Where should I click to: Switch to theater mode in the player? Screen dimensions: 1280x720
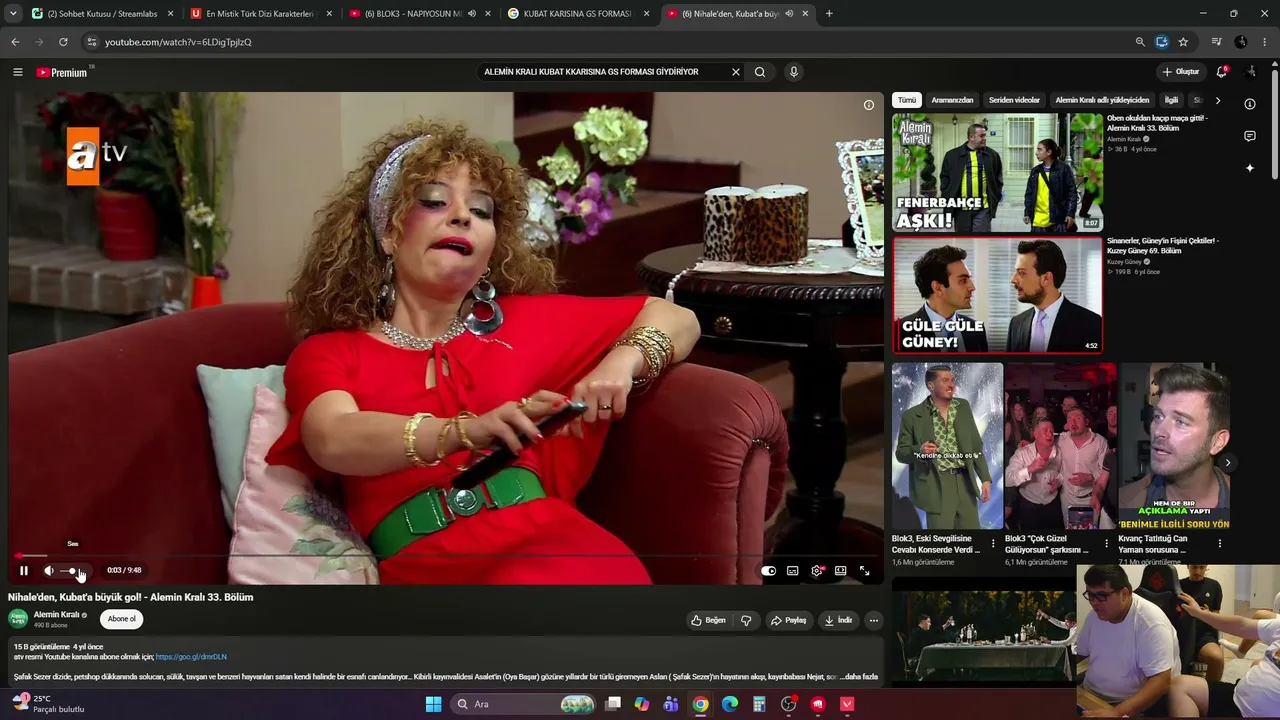(841, 571)
